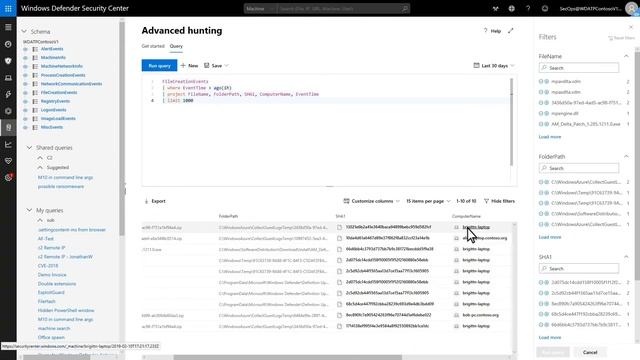
Task: Toggle the eye icon for MiscEvents table
Action: point(25,127)
